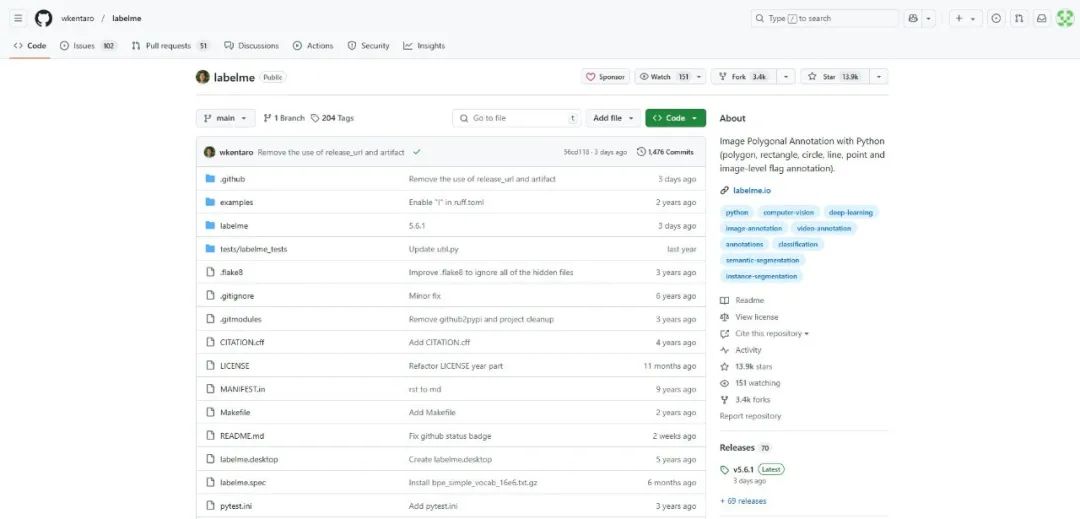Viewport: 1080px width, 519px height.
Task: Open the pytest.ini file
Action: tap(236, 507)
